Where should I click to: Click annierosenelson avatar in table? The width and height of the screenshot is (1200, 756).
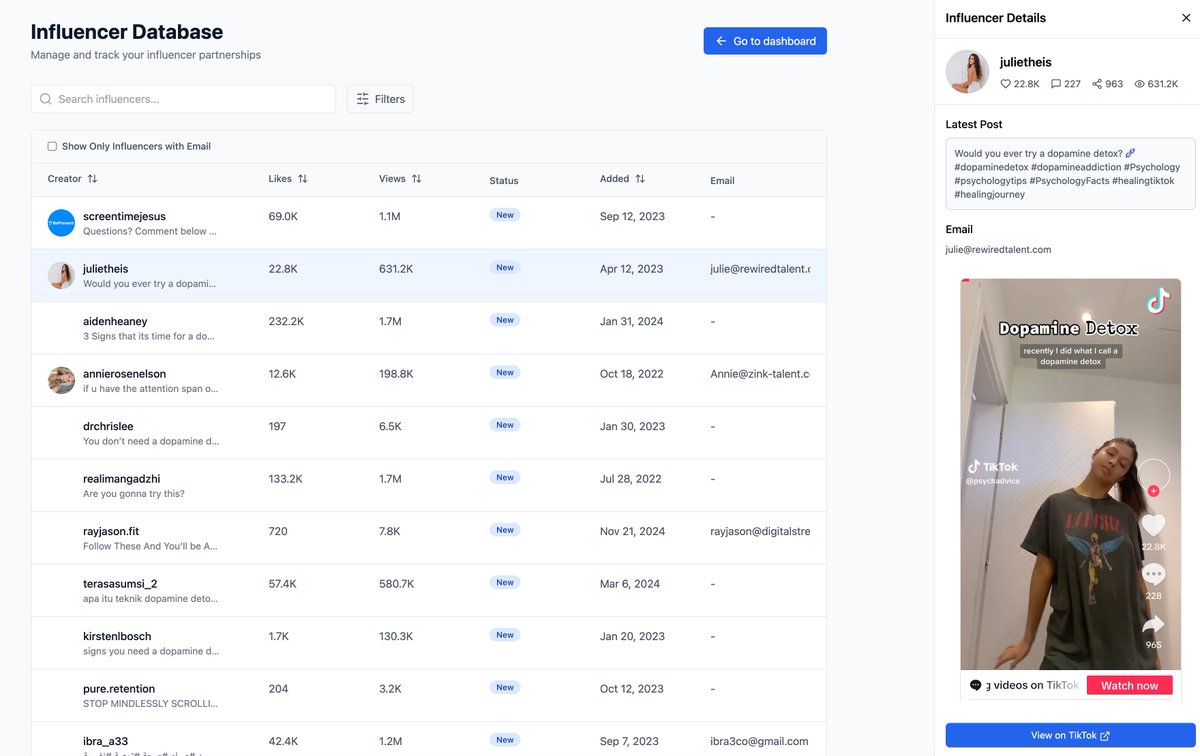(x=61, y=380)
